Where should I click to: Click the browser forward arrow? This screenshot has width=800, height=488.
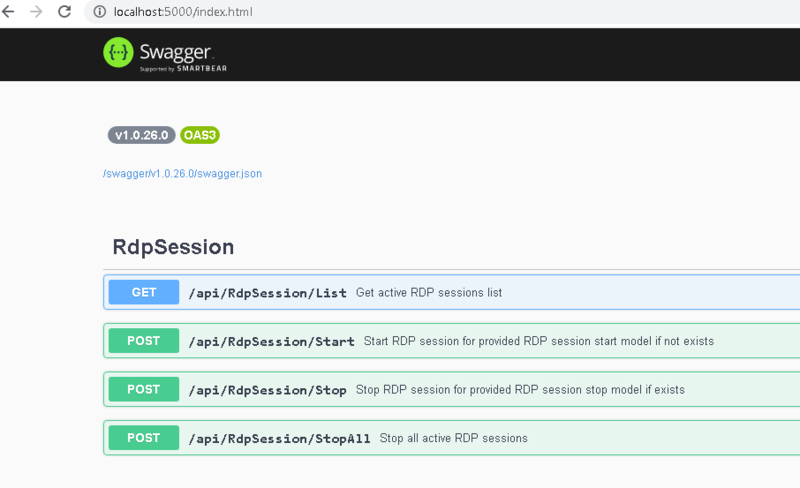point(36,11)
